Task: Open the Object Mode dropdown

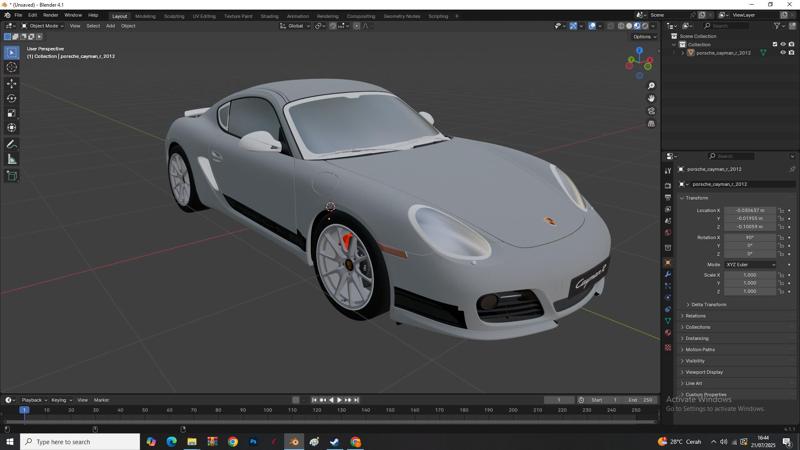Action: [x=42, y=26]
